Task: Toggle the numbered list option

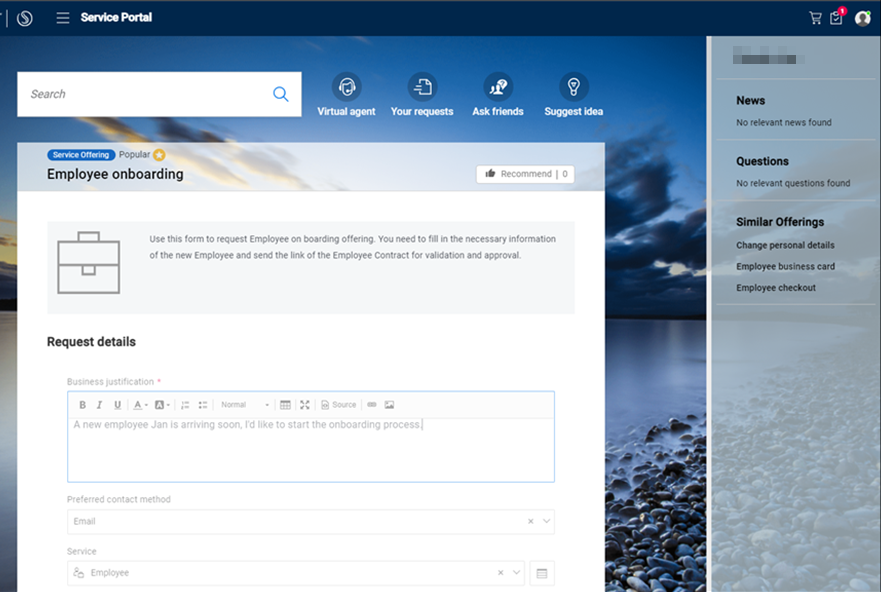Action: (x=185, y=404)
